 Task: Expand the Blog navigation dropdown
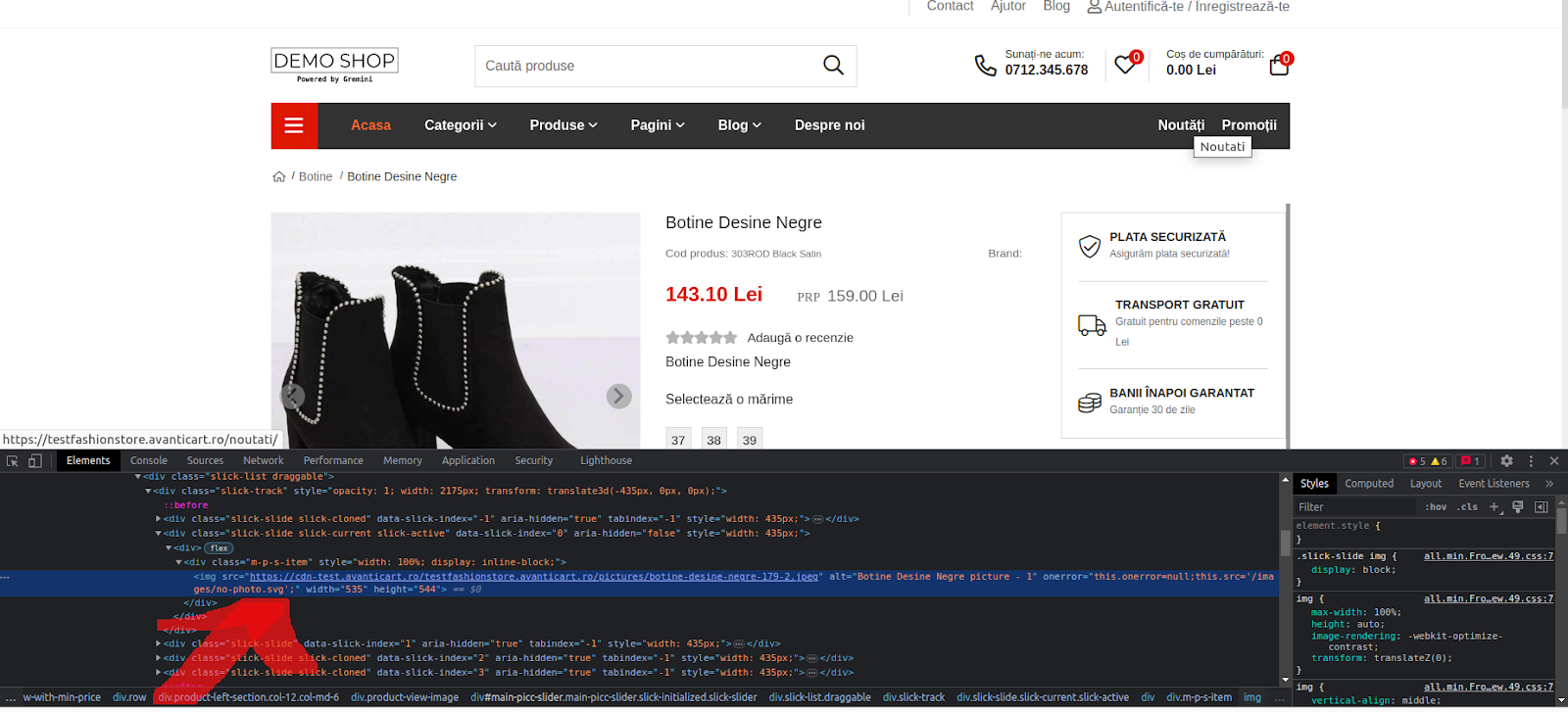(739, 125)
